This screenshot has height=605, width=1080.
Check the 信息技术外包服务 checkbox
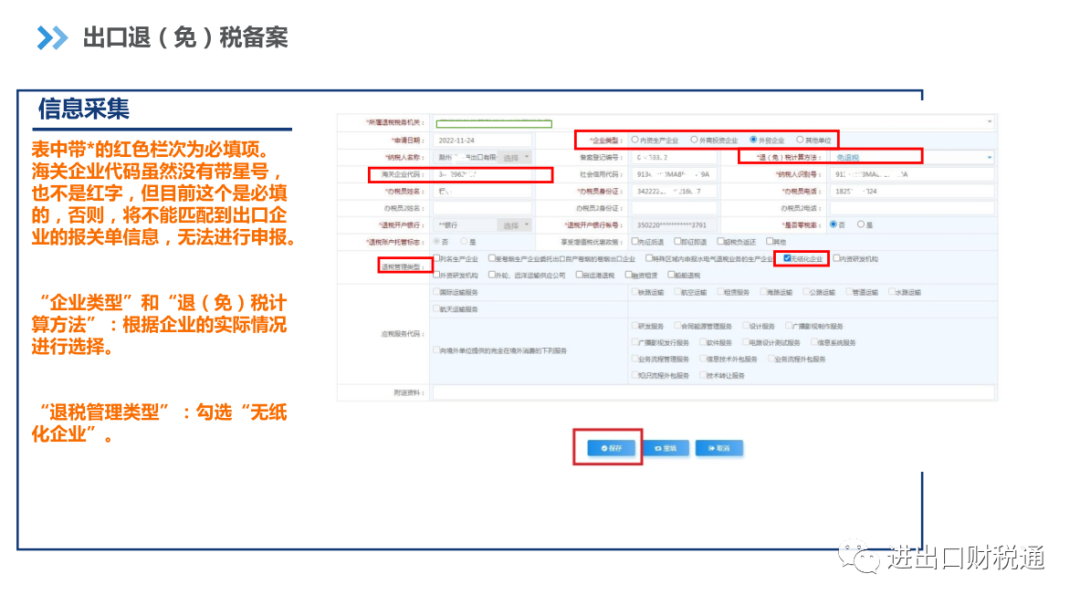(x=703, y=359)
